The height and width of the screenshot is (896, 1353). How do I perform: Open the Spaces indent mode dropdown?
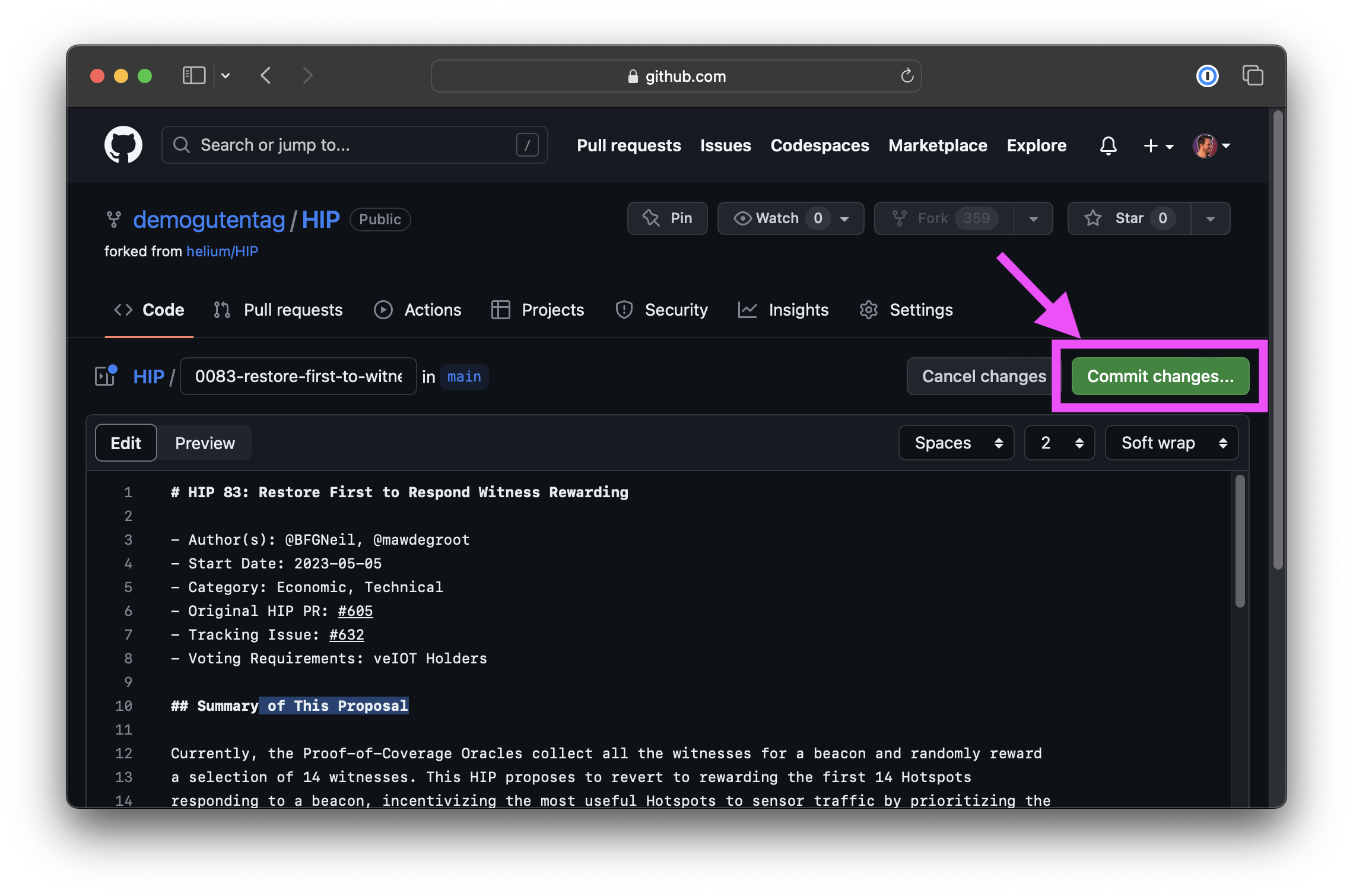(956, 443)
